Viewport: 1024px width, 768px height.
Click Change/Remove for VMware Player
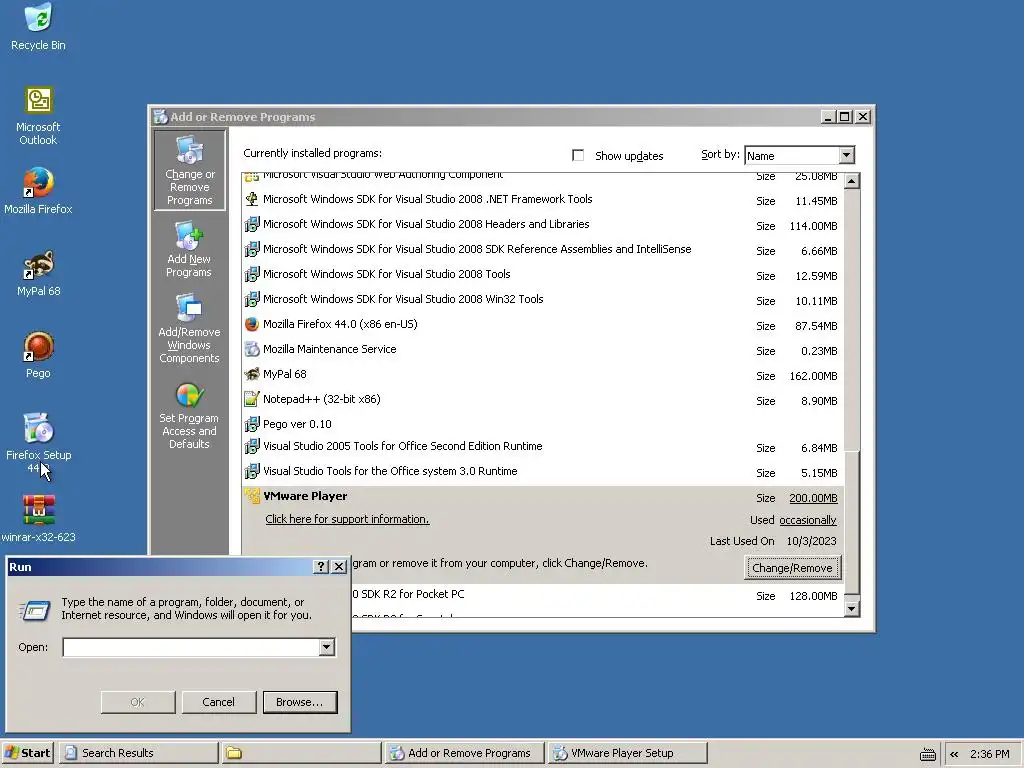pyautogui.click(x=792, y=568)
